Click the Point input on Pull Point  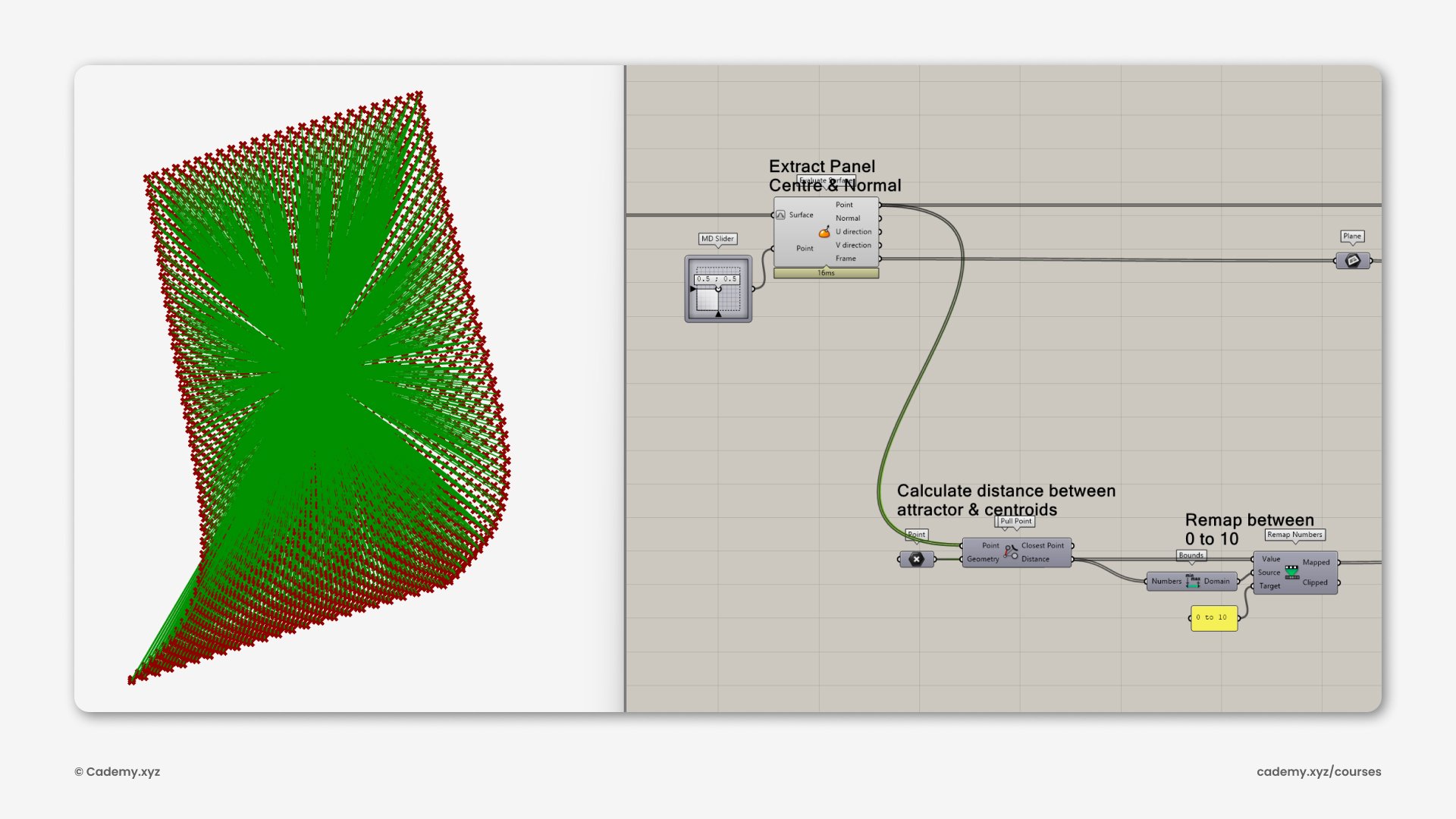(990, 546)
